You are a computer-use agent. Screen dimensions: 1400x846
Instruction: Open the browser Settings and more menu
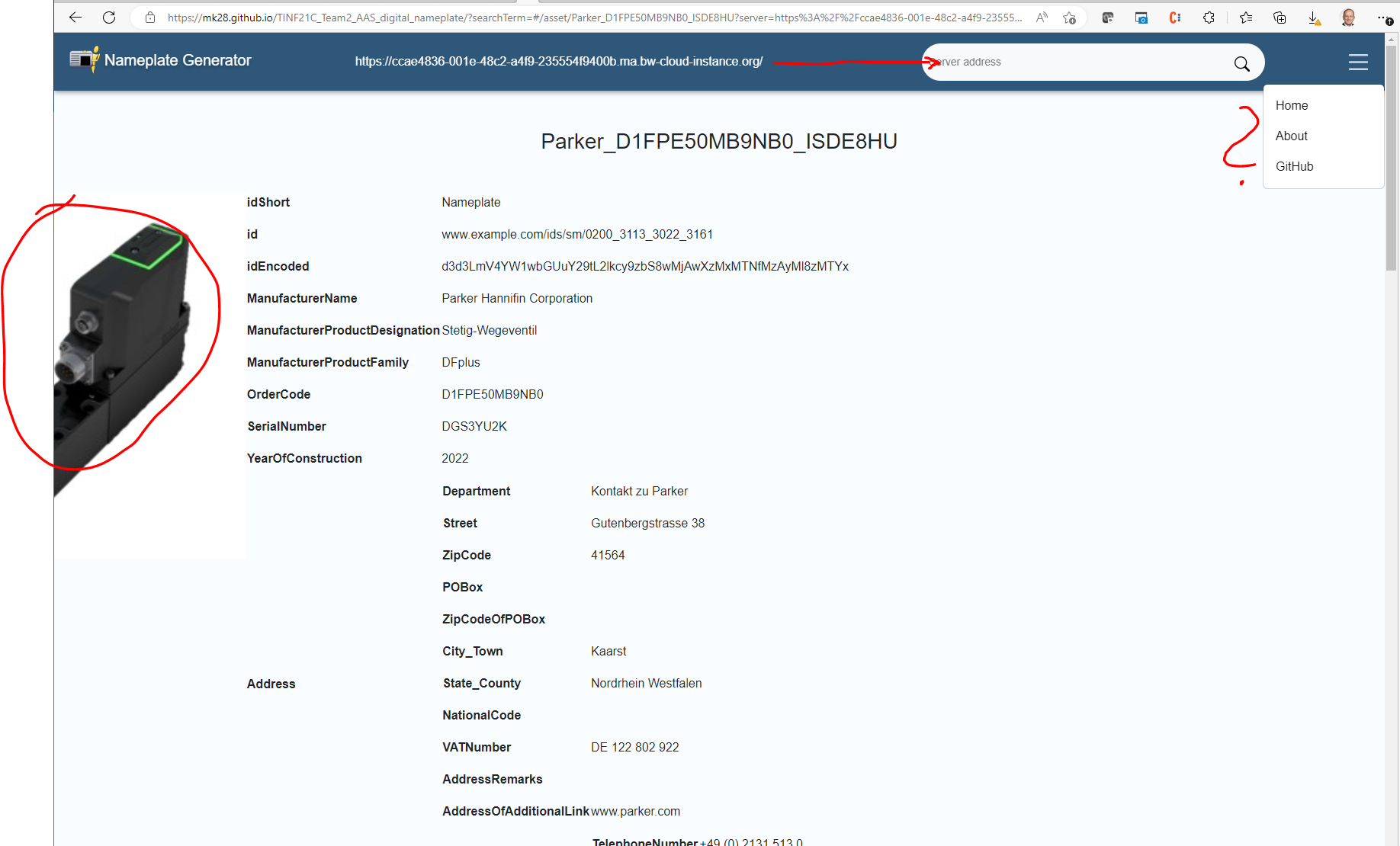click(1384, 18)
